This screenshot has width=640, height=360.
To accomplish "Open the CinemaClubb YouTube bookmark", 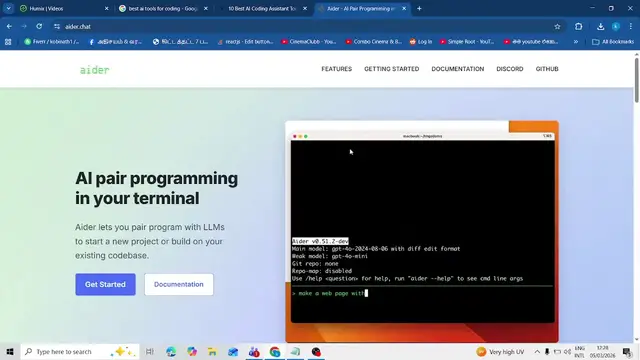I will pos(309,42).
